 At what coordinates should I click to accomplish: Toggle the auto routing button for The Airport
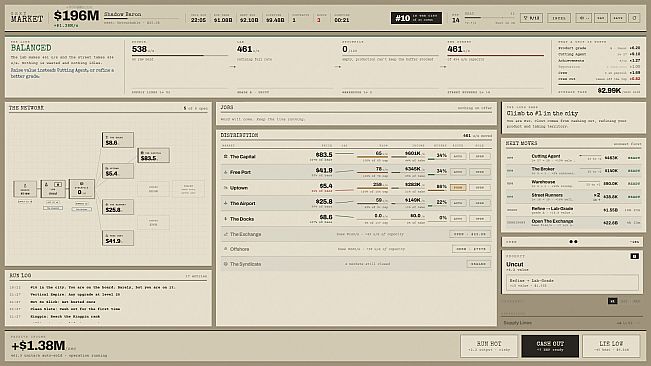pyautogui.click(x=458, y=203)
